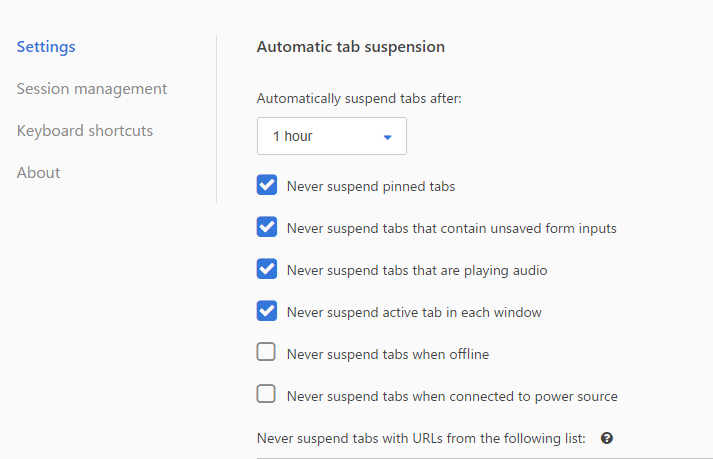Screen dimensions: 713x459
Task: Check never suspend when connected to power
Action: click(x=266, y=394)
